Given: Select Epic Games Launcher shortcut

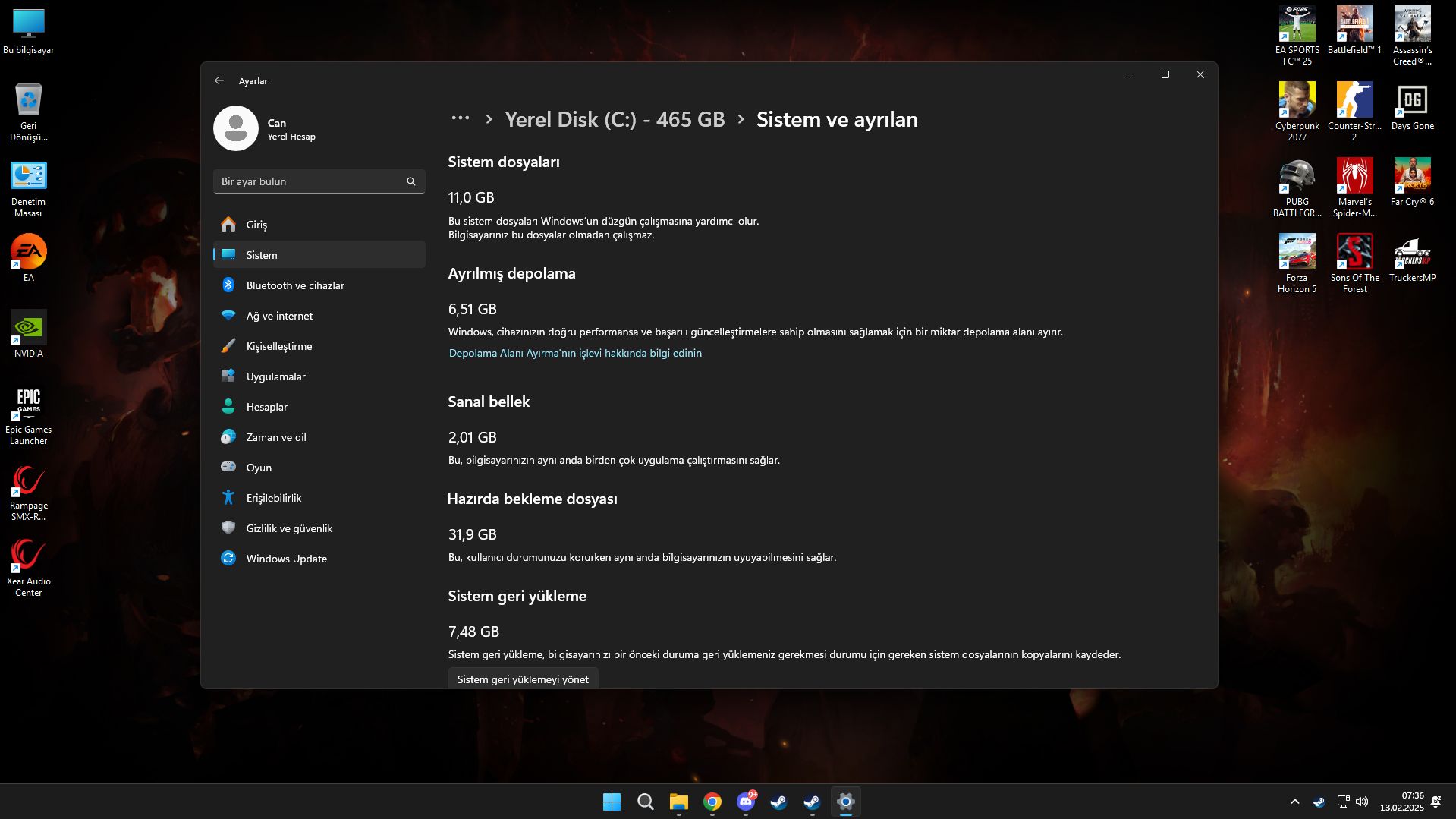Looking at the screenshot, I should 29,416.
